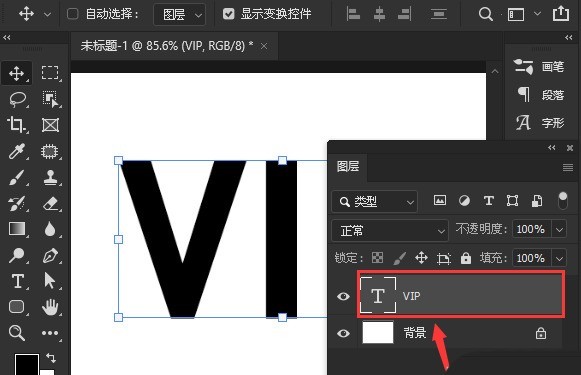Viewport: 581px width, 375px height.
Task: Select the Hand tool
Action: point(50,307)
